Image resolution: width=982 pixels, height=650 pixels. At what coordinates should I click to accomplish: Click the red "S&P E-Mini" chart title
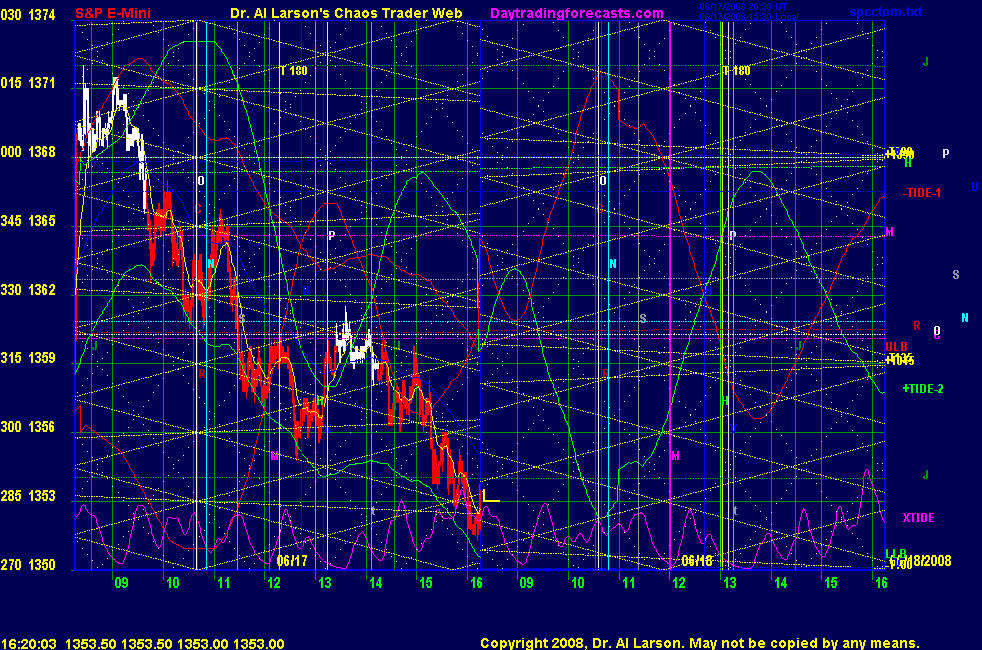point(113,13)
